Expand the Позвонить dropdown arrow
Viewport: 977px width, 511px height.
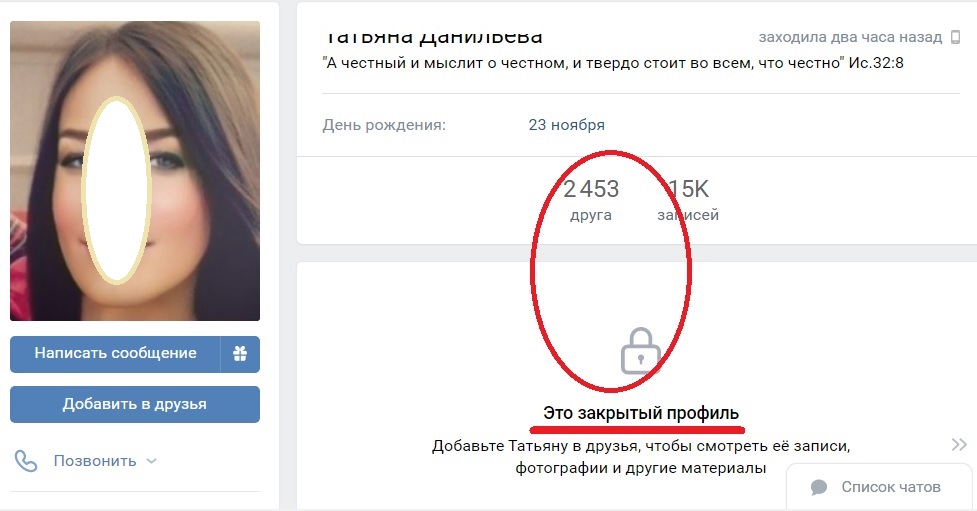click(151, 461)
